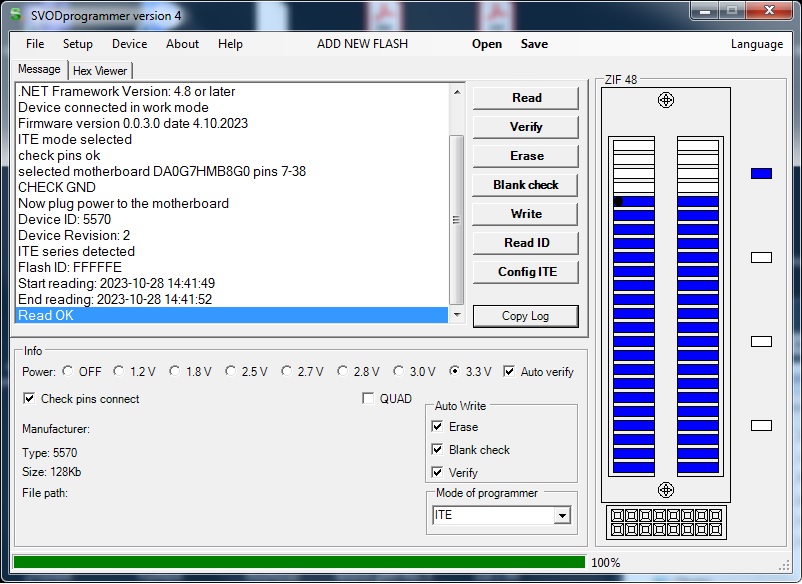Click the Config ITE button

526,272
